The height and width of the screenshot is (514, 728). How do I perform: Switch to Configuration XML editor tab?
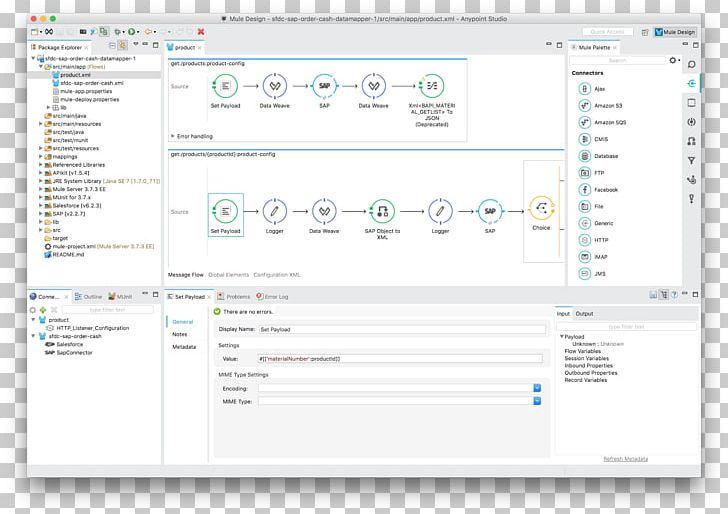(277, 275)
